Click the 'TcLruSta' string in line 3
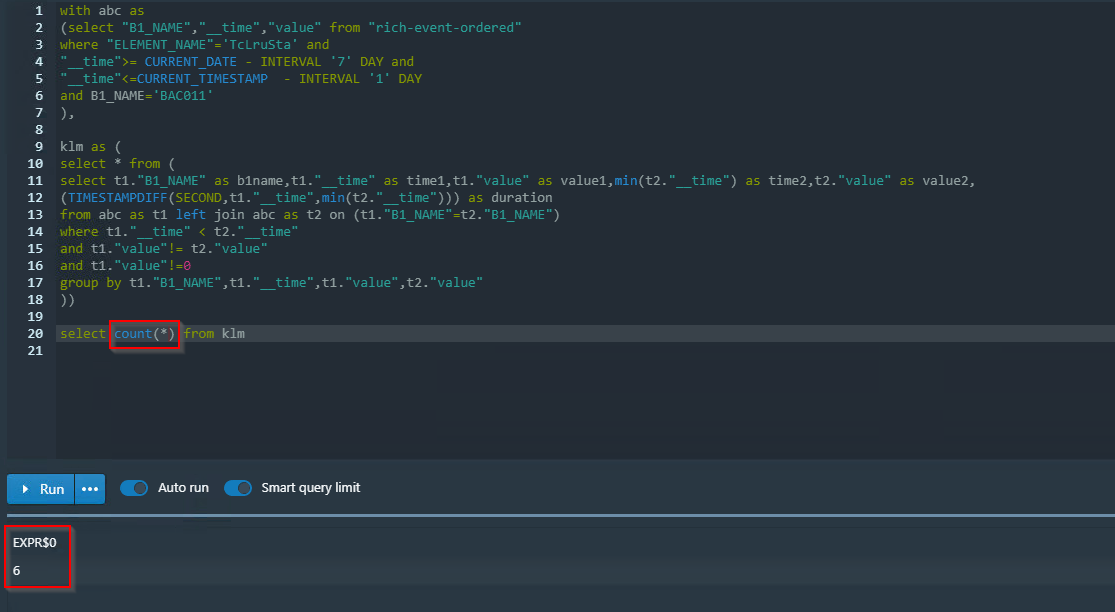 [x=260, y=45]
